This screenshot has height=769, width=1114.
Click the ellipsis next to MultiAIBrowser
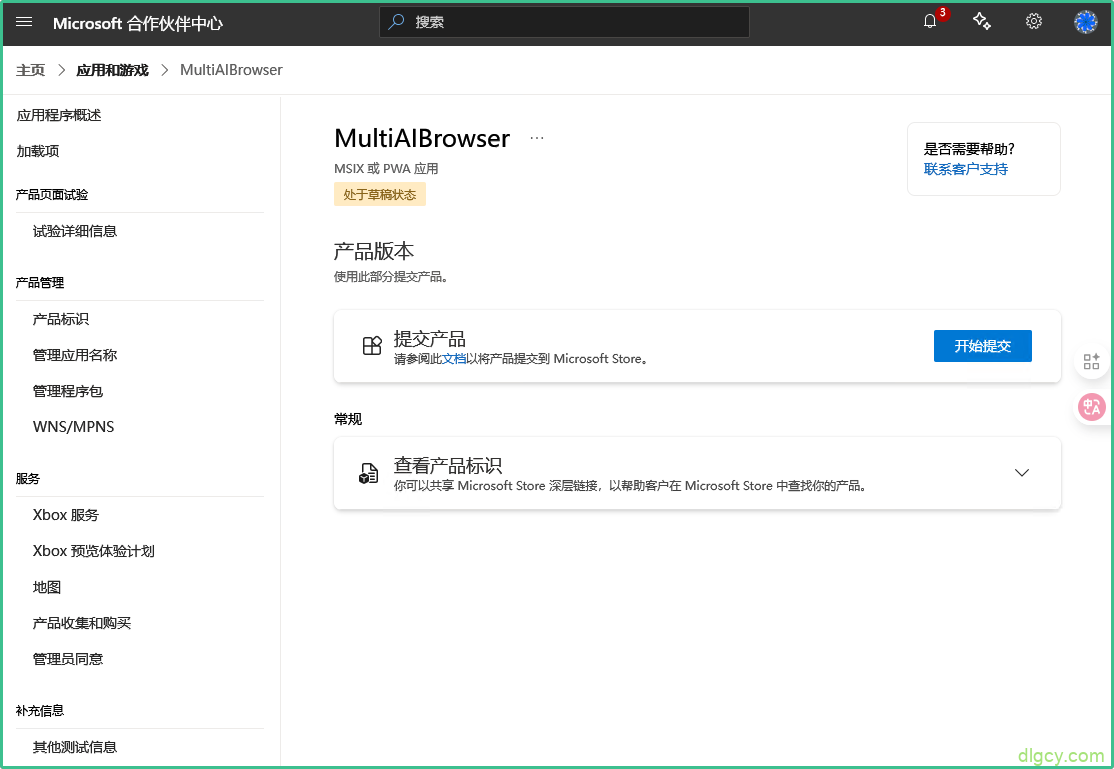click(537, 138)
